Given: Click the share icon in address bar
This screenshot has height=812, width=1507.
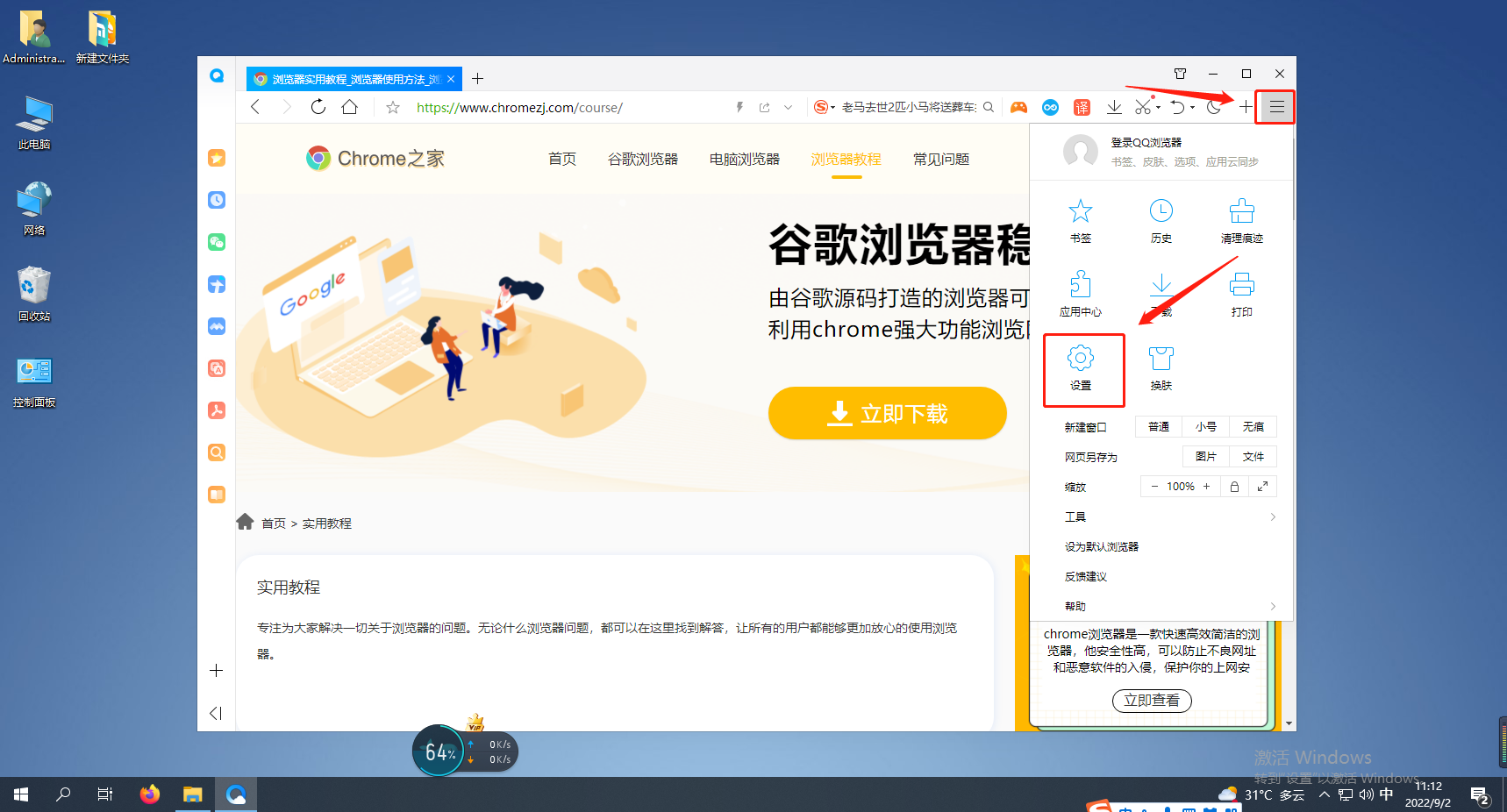Looking at the screenshot, I should click(x=764, y=107).
